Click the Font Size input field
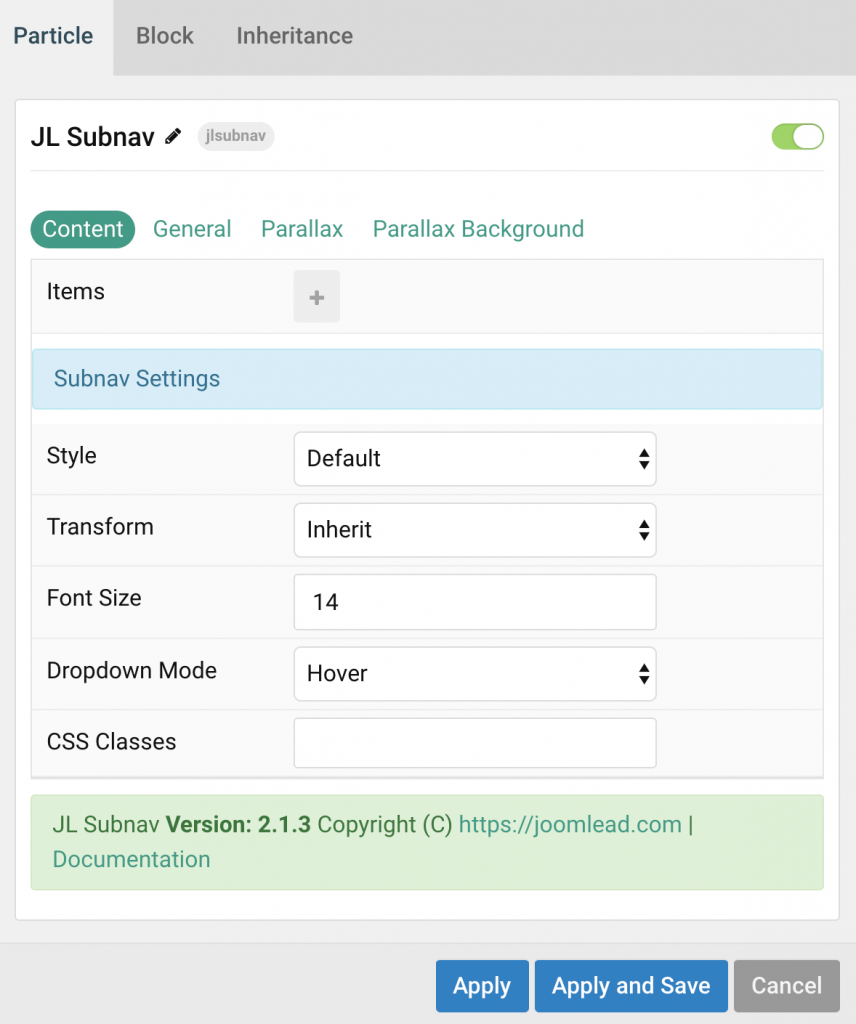This screenshot has width=856, height=1024. pyautogui.click(x=474, y=602)
